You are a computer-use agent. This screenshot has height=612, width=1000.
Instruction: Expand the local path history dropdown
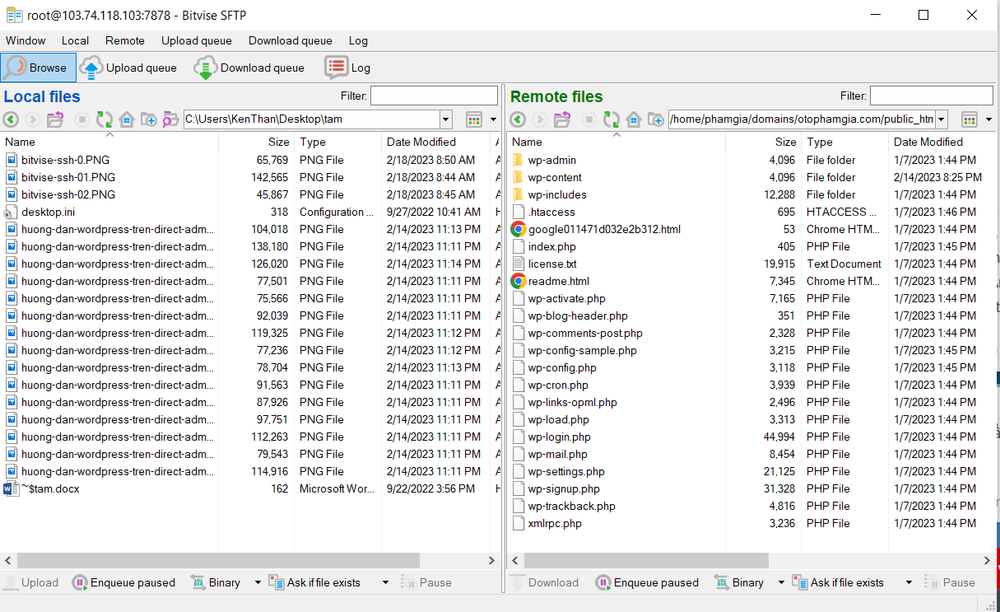[x=446, y=120]
